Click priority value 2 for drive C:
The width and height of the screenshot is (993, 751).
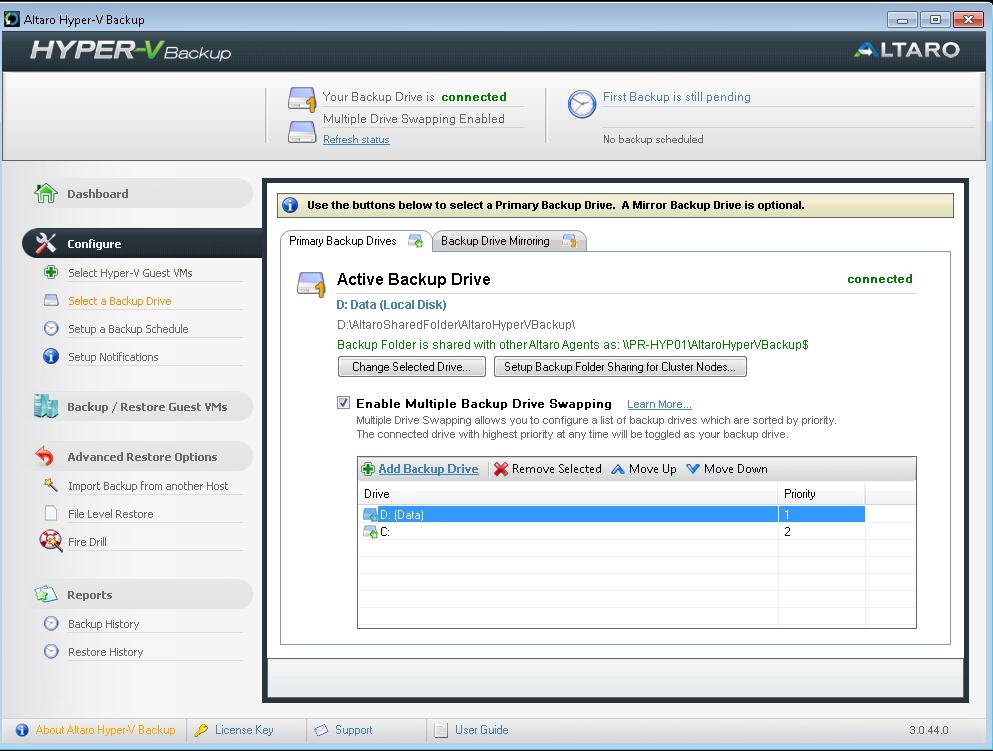(x=787, y=532)
